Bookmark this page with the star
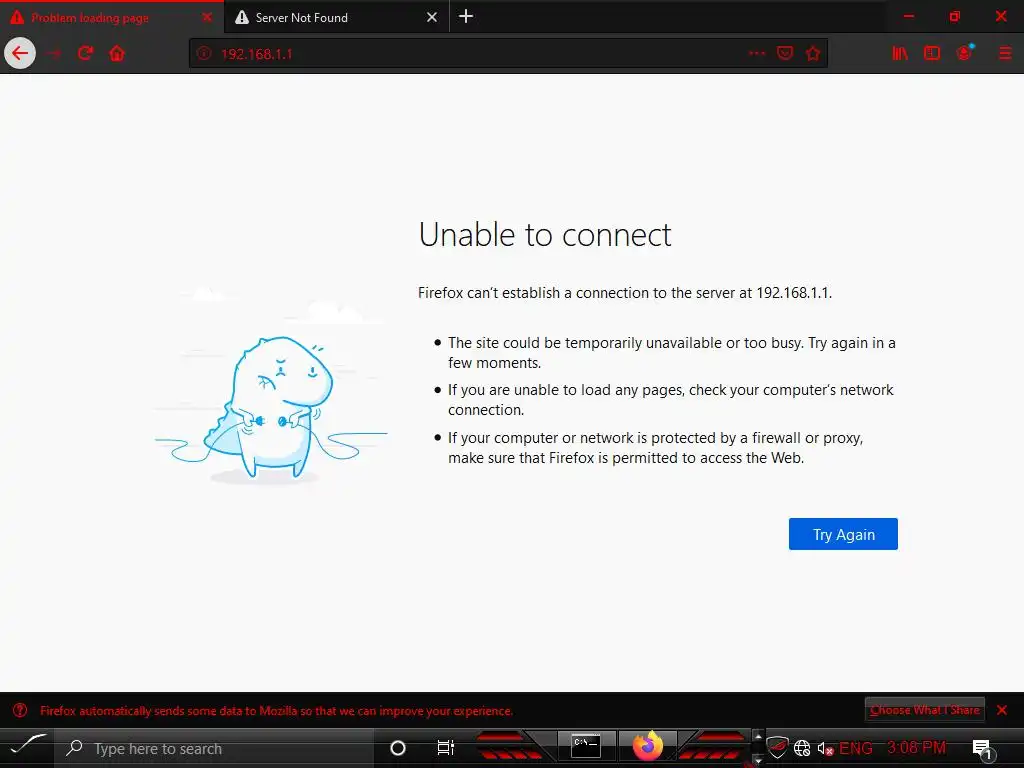 pyautogui.click(x=813, y=54)
